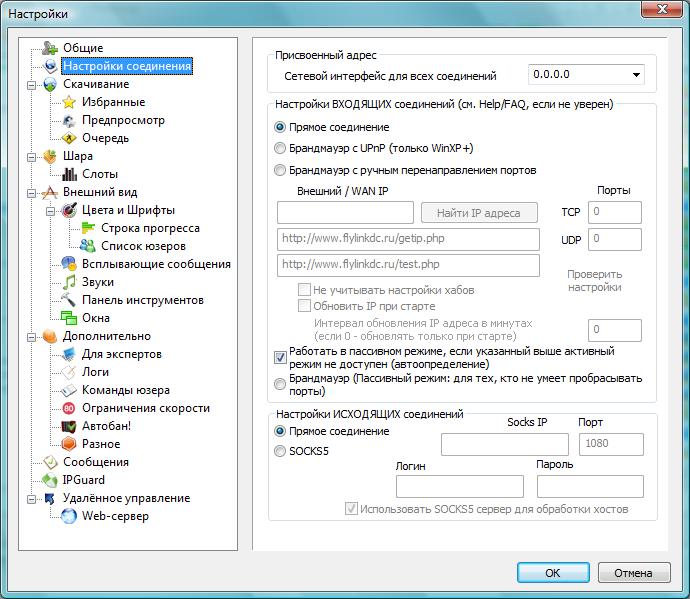Image resolution: width=690 pixels, height=599 pixels.
Task: Click the Ограничения скорости speed limit icon
Action: coord(69,408)
